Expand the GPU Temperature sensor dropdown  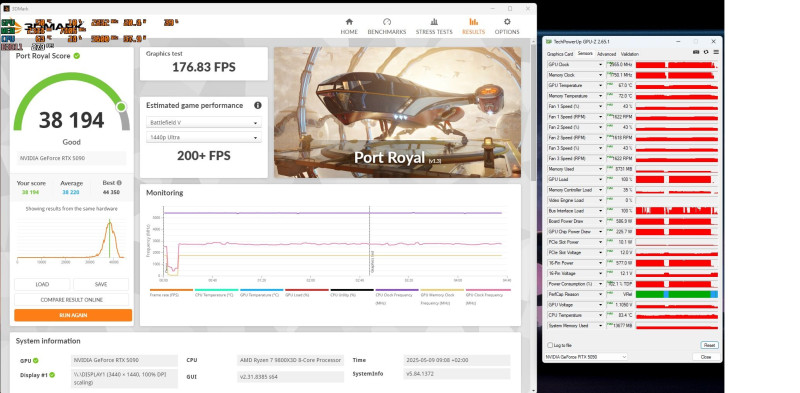(x=601, y=85)
